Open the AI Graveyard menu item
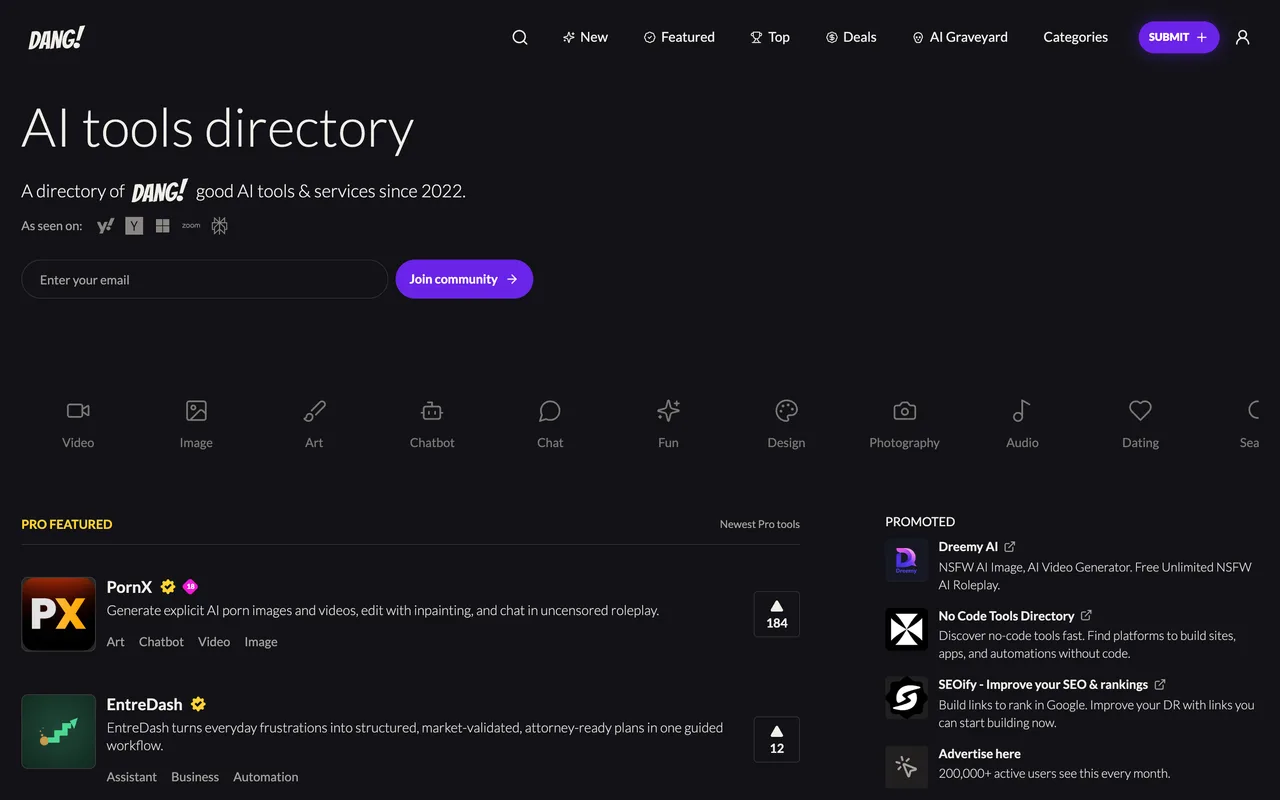 click(x=960, y=37)
